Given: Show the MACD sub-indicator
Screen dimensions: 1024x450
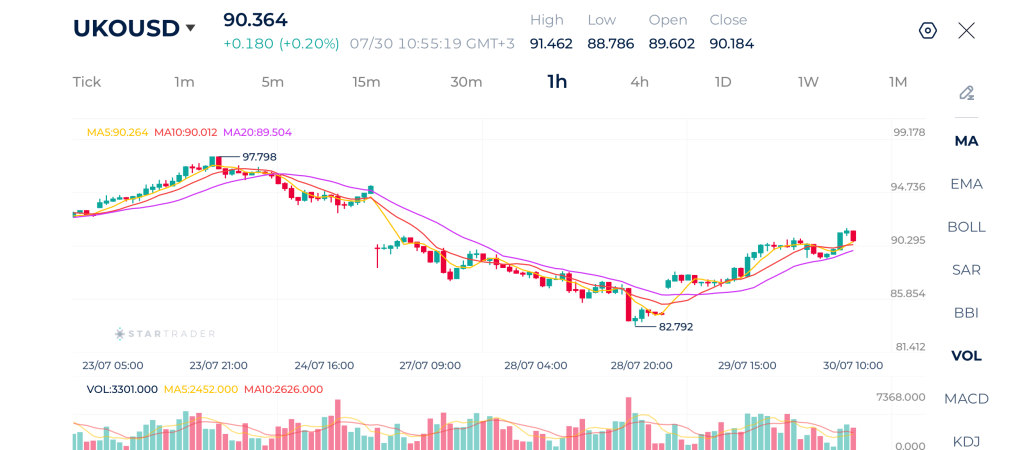Looking at the screenshot, I should 967,398.
